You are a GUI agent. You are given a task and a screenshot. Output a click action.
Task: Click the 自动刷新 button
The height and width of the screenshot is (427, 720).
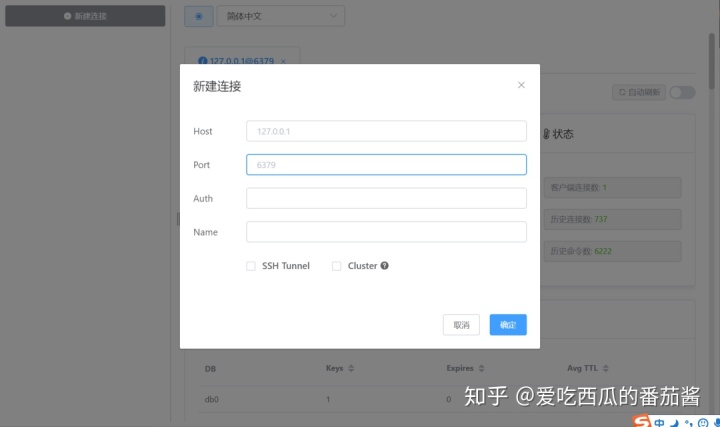pos(639,92)
